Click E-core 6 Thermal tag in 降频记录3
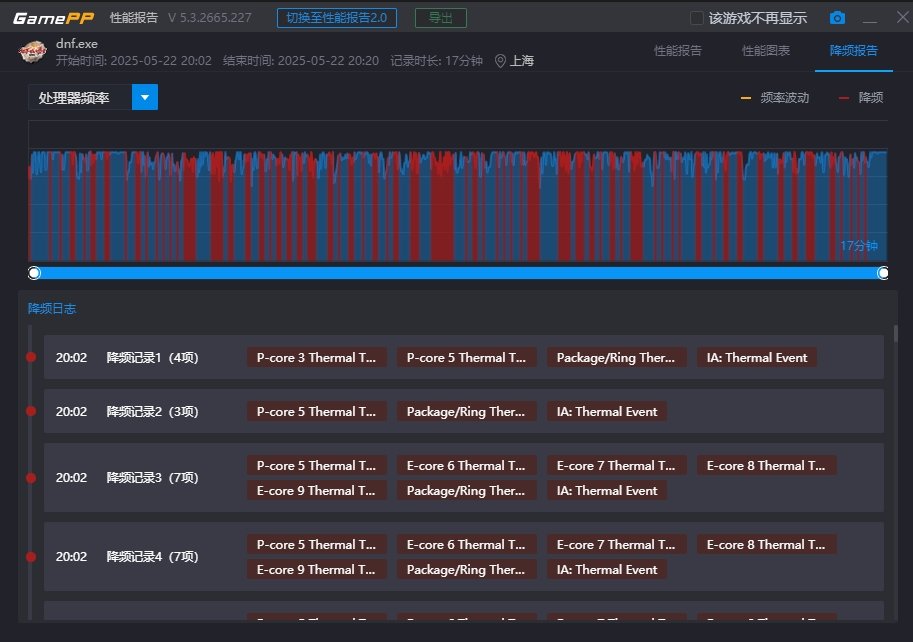 (x=466, y=466)
